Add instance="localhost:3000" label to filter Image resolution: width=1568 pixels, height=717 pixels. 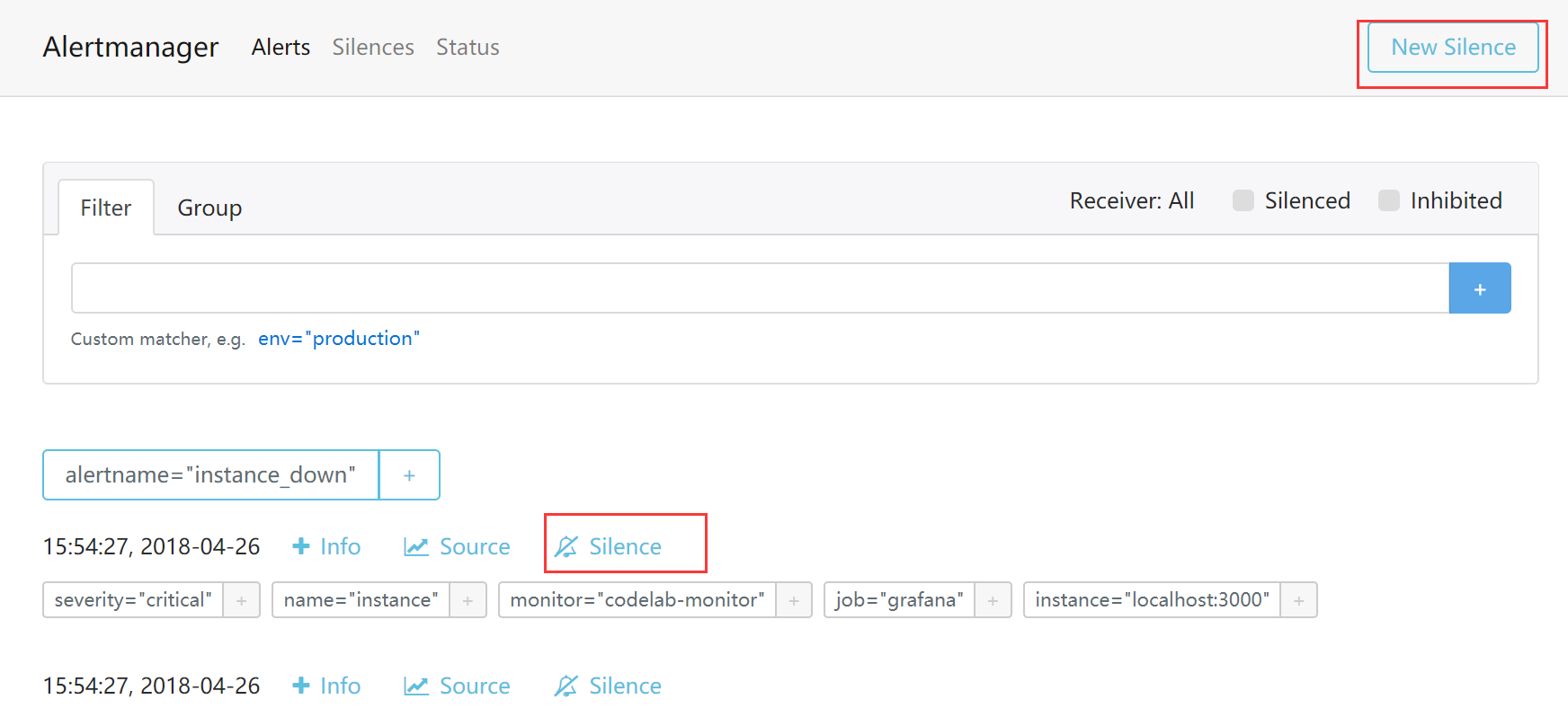pyautogui.click(x=1298, y=600)
